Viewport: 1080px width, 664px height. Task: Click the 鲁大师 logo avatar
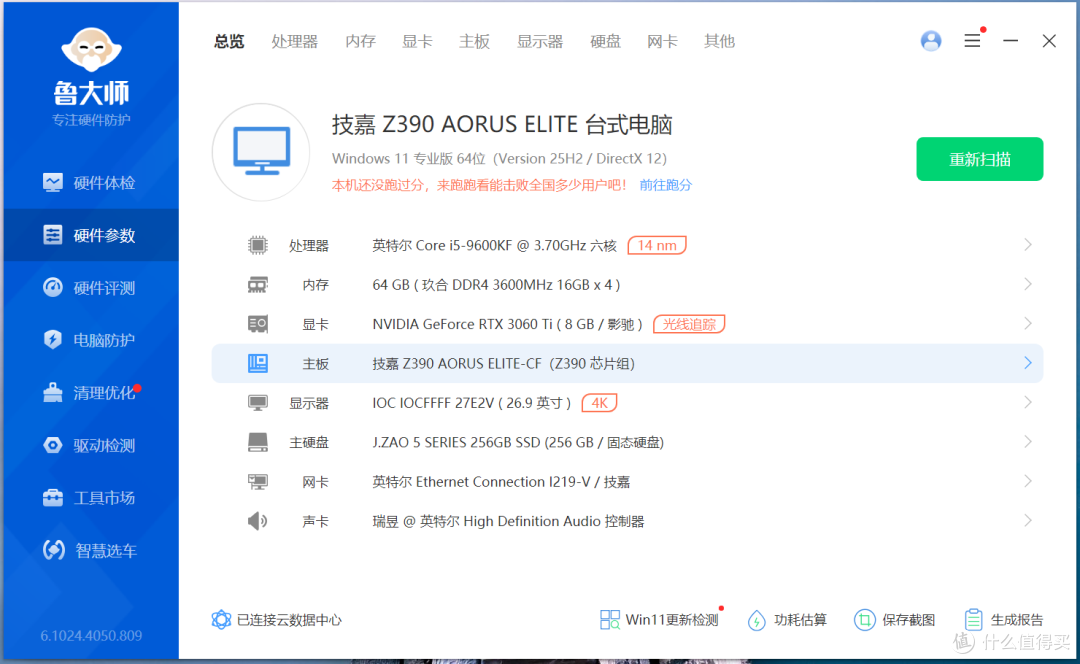pos(91,50)
